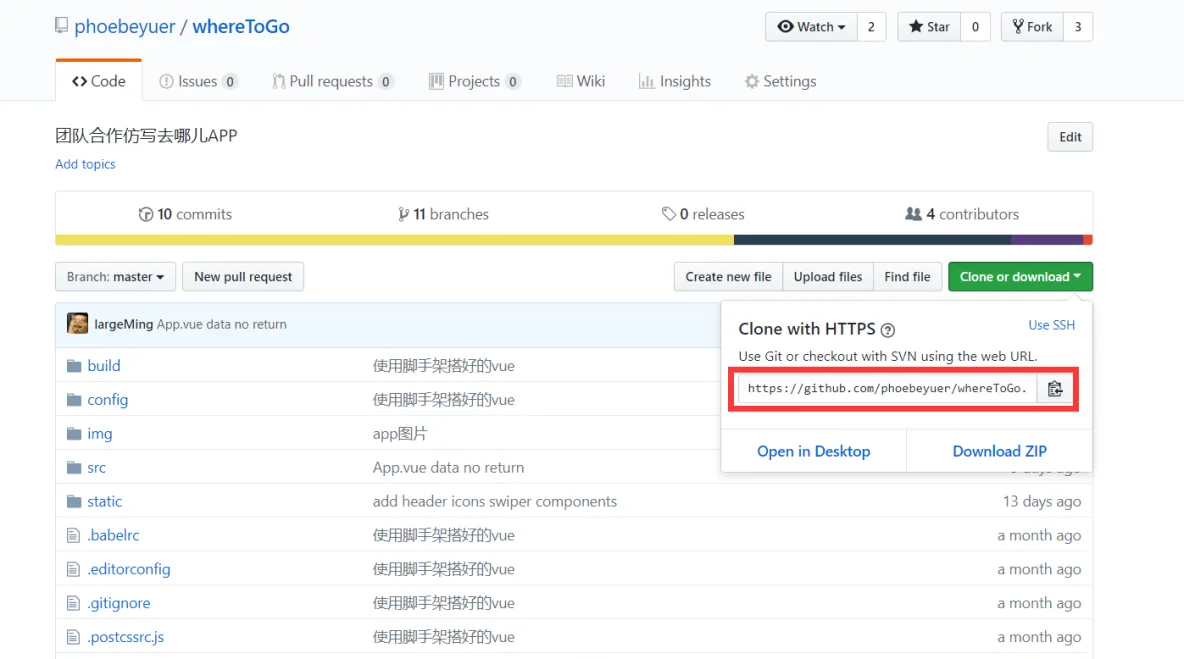
Task: Edit the repository description
Action: pos(1070,137)
